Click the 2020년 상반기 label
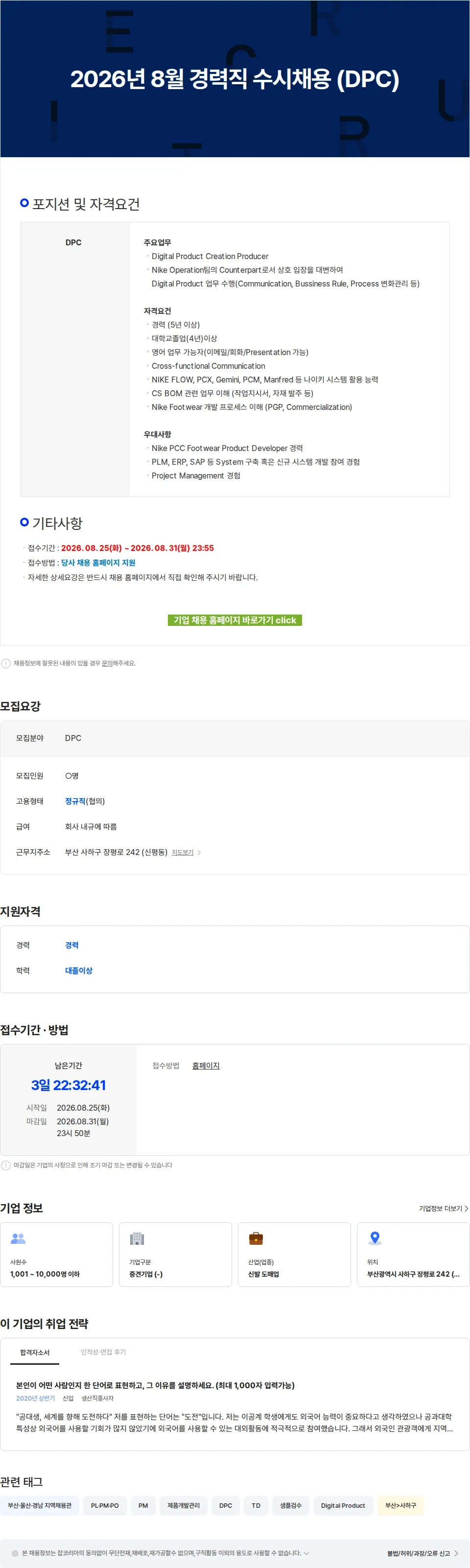Image resolution: width=470 pixels, height=1568 pixels. pyautogui.click(x=35, y=1398)
